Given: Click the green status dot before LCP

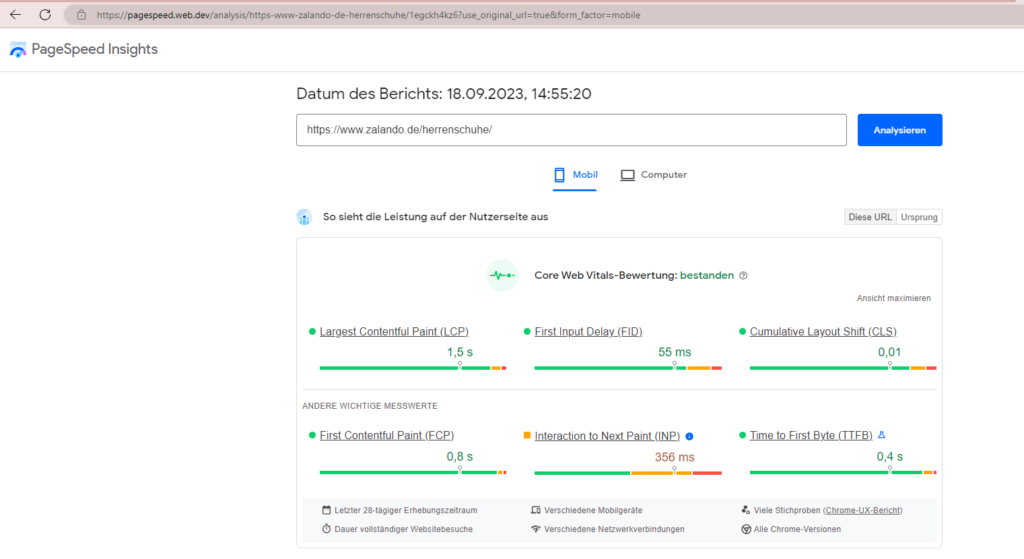Looking at the screenshot, I should [312, 332].
